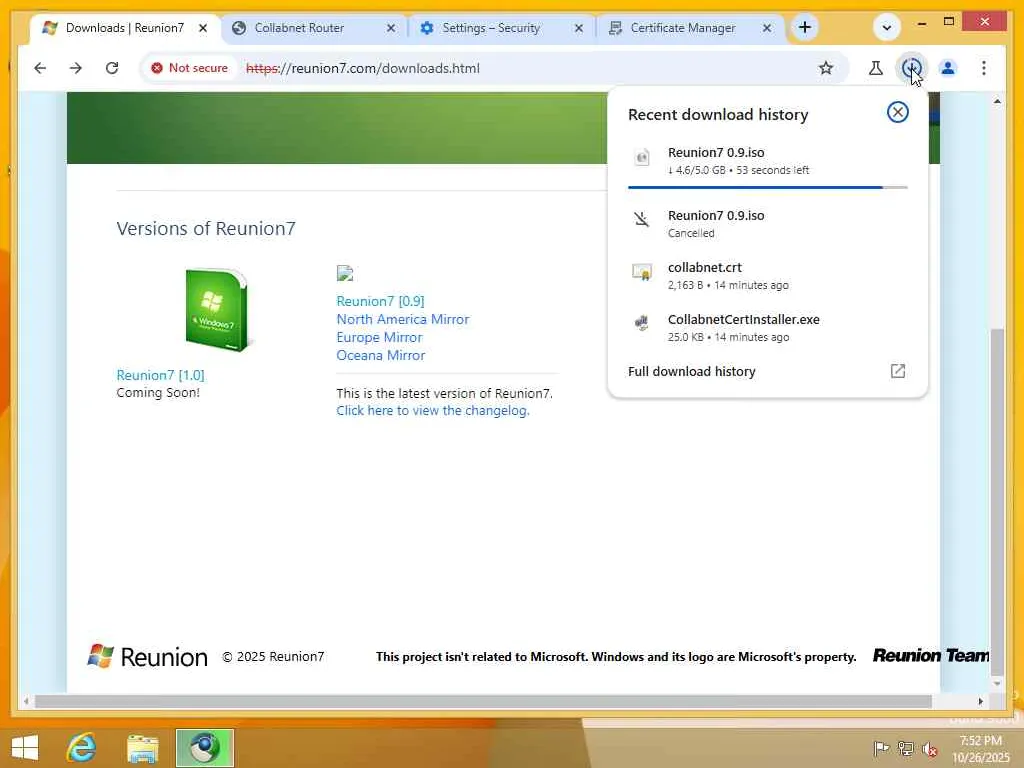Click the vertical scrollbar thumb

click(x=997, y=502)
